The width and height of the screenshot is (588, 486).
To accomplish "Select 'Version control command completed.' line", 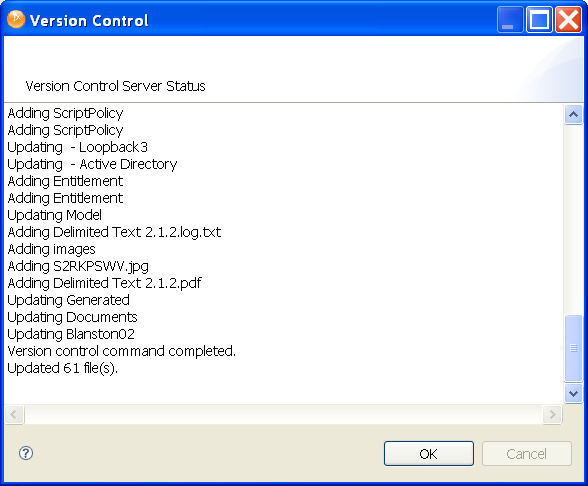I will pyautogui.click(x=122, y=351).
